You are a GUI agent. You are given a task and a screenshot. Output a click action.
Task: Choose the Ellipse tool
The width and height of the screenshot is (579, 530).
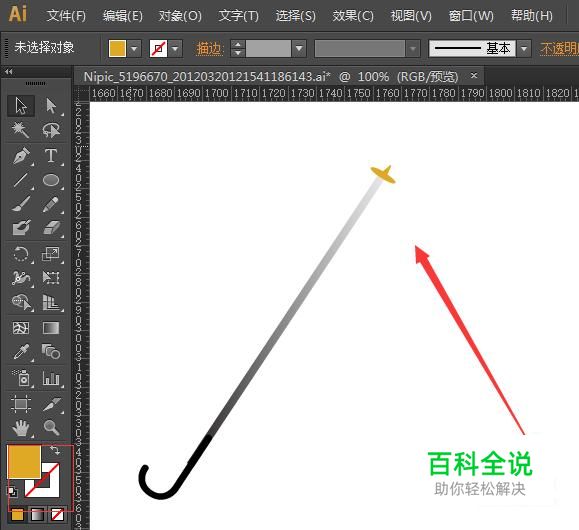(51, 180)
